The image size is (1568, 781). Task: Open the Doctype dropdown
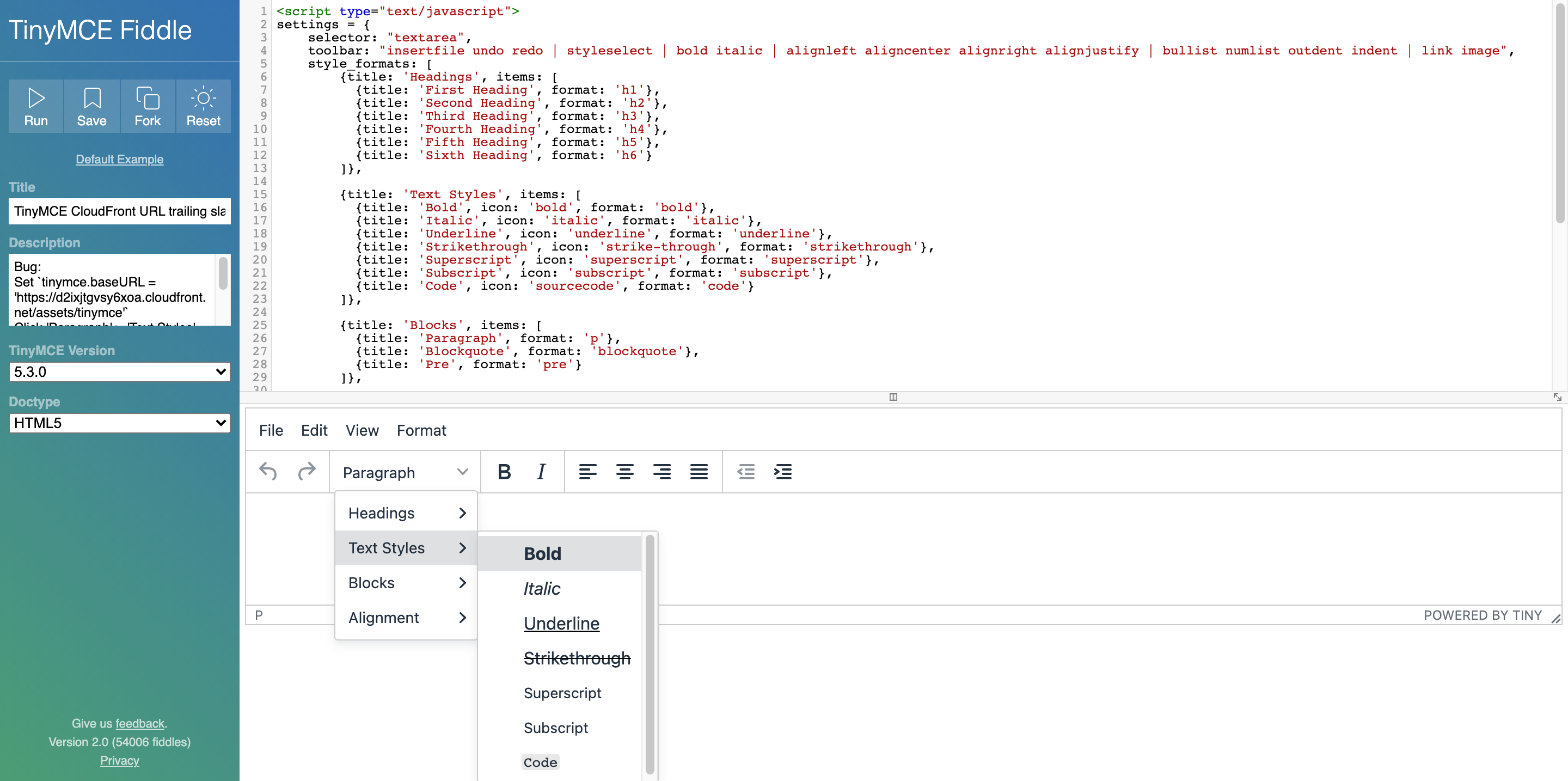(119, 423)
